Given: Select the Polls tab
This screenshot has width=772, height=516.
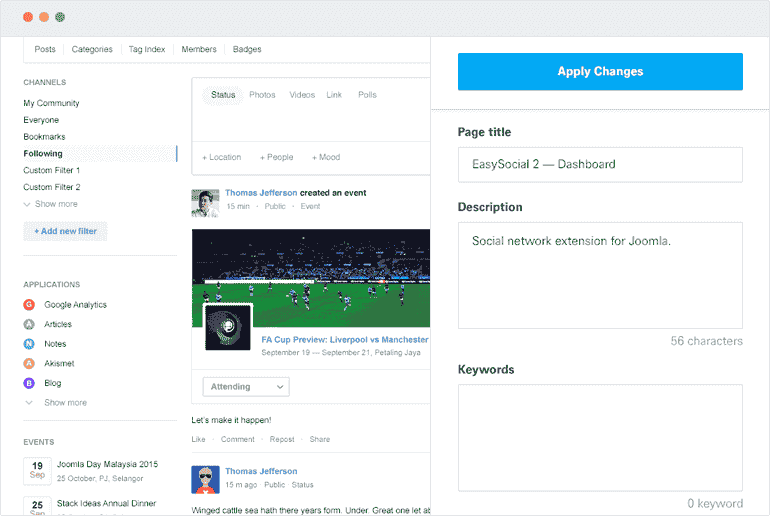Looking at the screenshot, I should 367,95.
